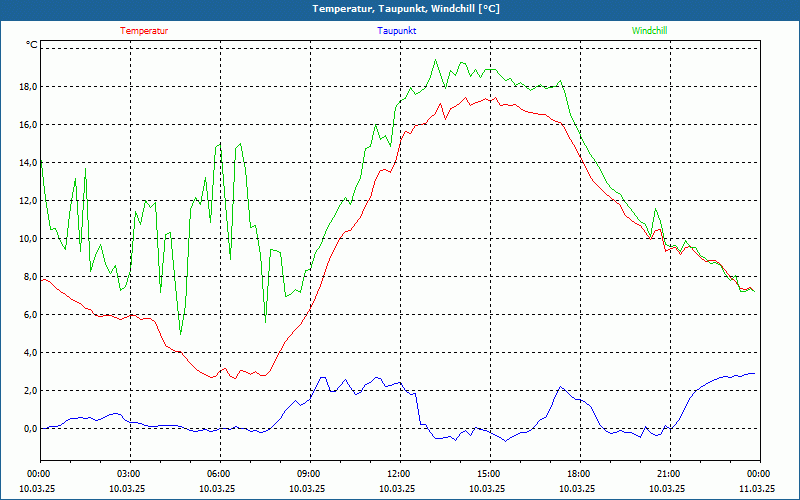800x500 pixels.
Task: Select the 06:00 time label on the x-axis
Action: coord(219,474)
